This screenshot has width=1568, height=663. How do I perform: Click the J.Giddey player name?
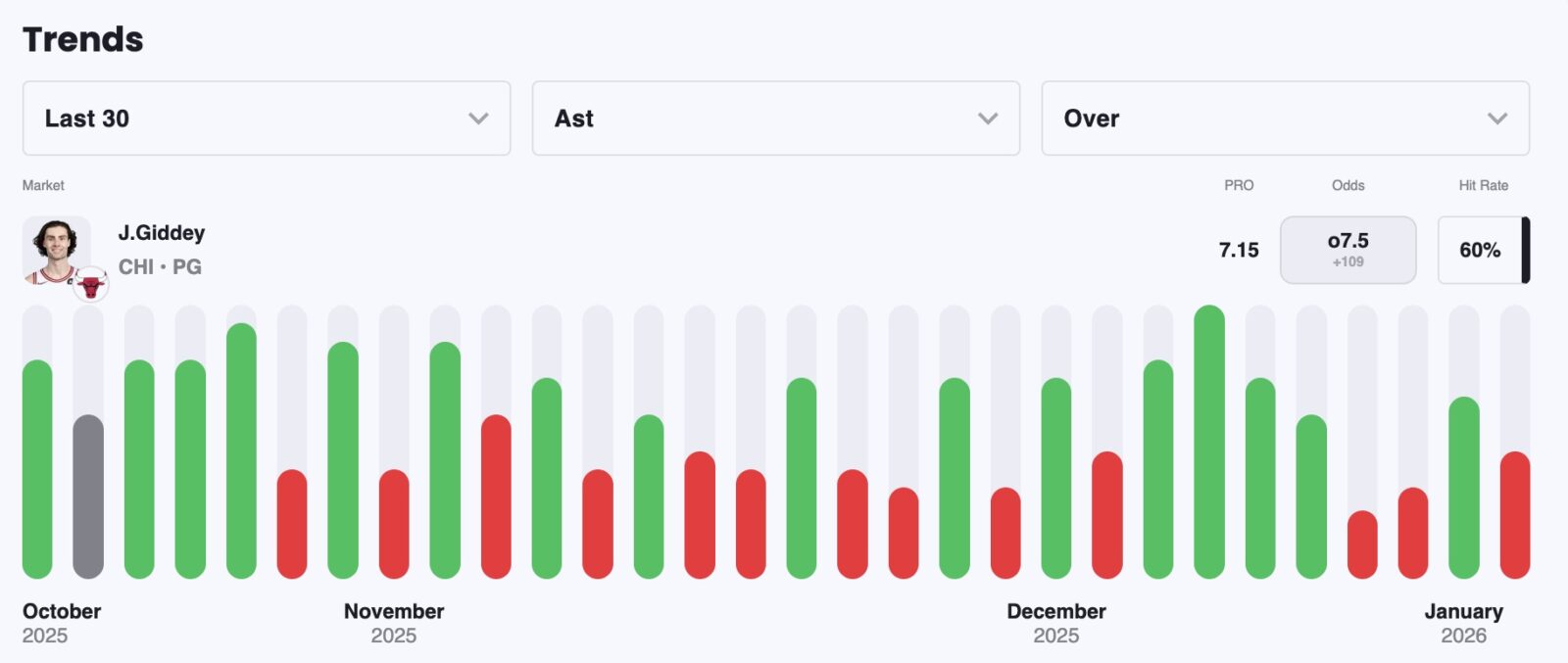coord(162,233)
